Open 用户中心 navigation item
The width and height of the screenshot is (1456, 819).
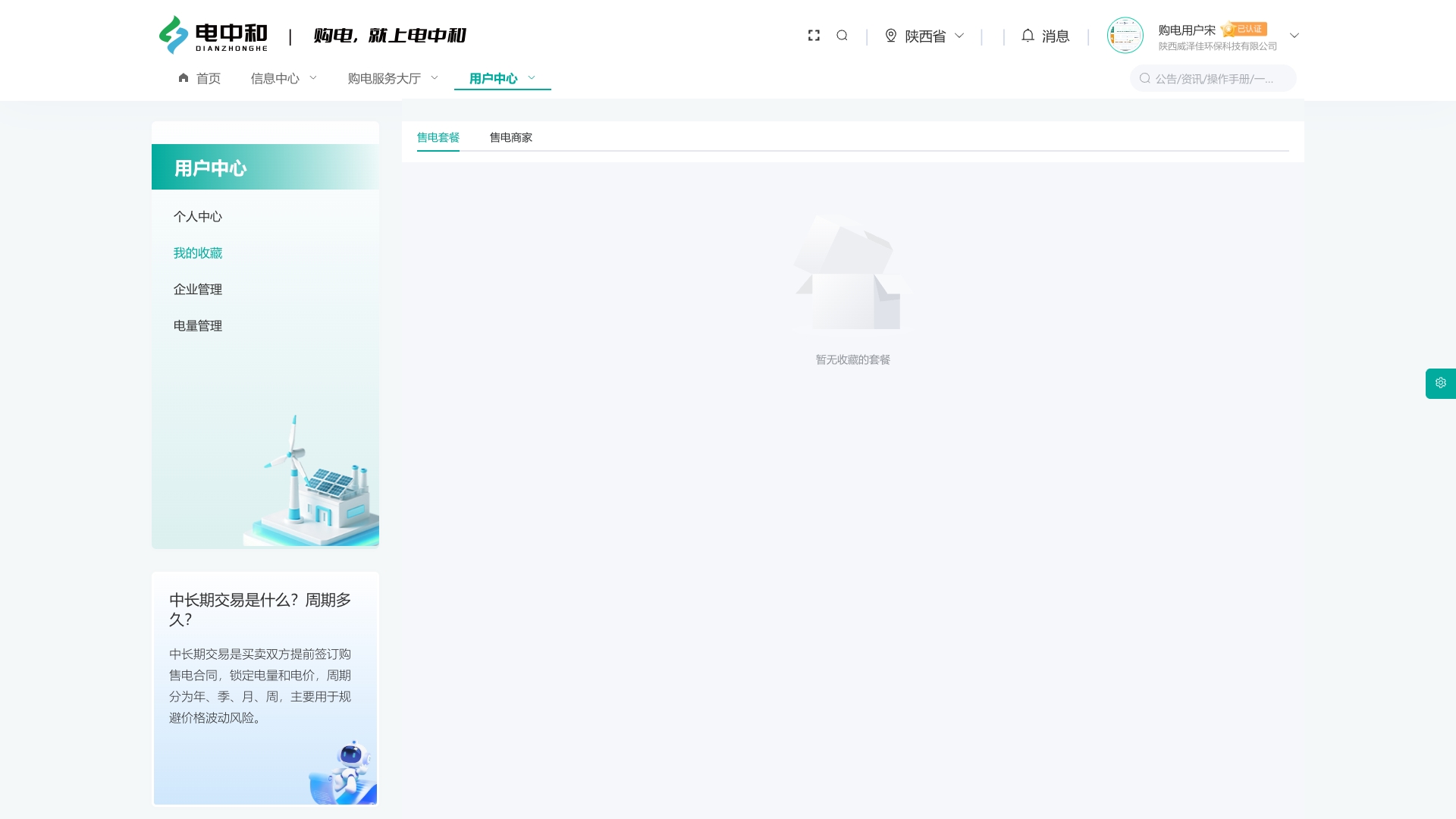(494, 78)
